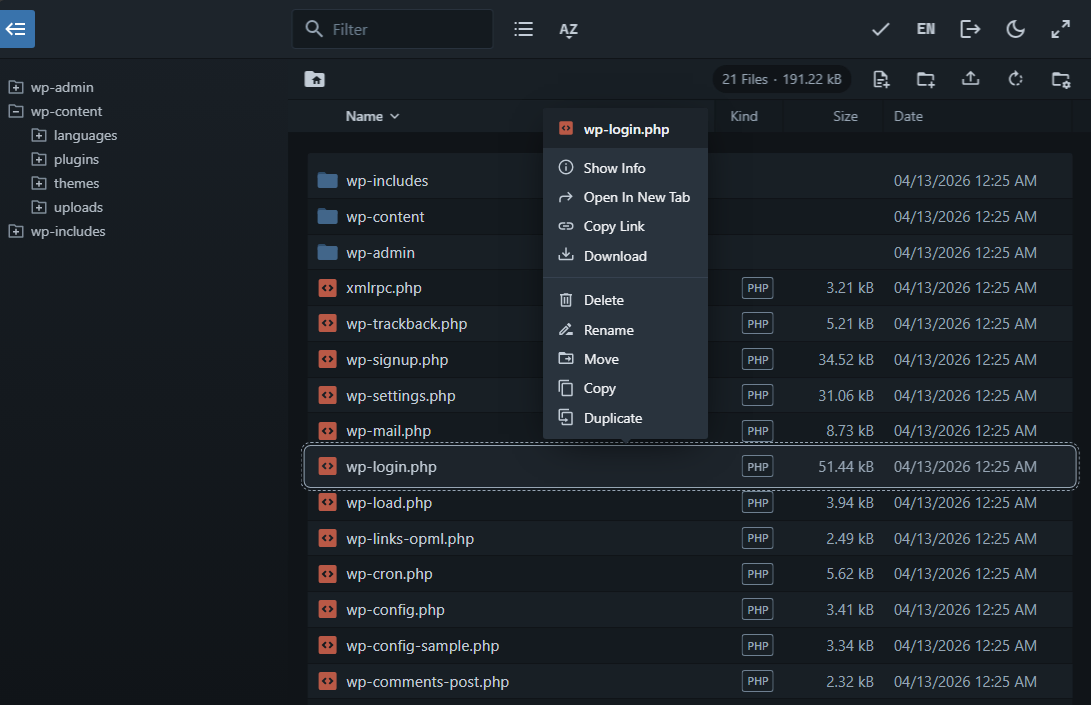Expand wp-includes in the folder tree
The width and height of the screenshot is (1091, 705).
16,231
